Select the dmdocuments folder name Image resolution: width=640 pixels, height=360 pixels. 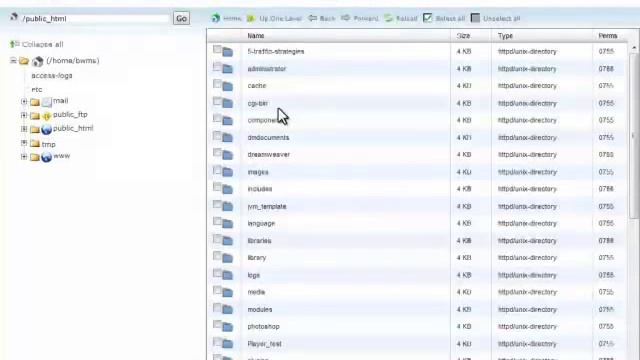click(268, 138)
